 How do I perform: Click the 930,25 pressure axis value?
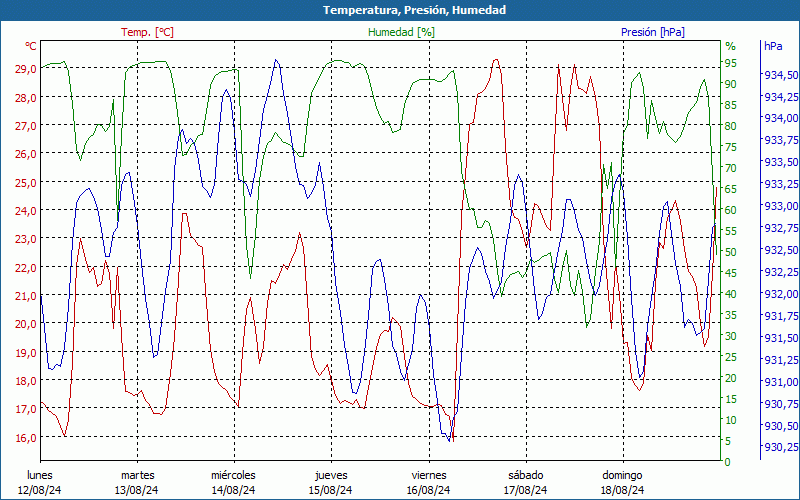pyautogui.click(x=781, y=446)
